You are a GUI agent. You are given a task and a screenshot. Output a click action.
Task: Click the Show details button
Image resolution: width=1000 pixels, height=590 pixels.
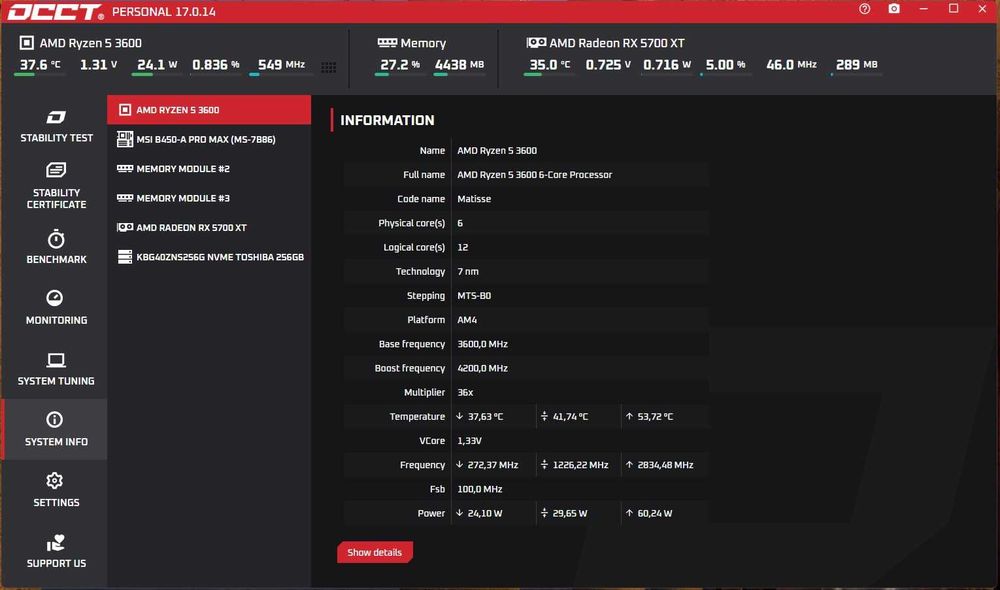(x=375, y=552)
